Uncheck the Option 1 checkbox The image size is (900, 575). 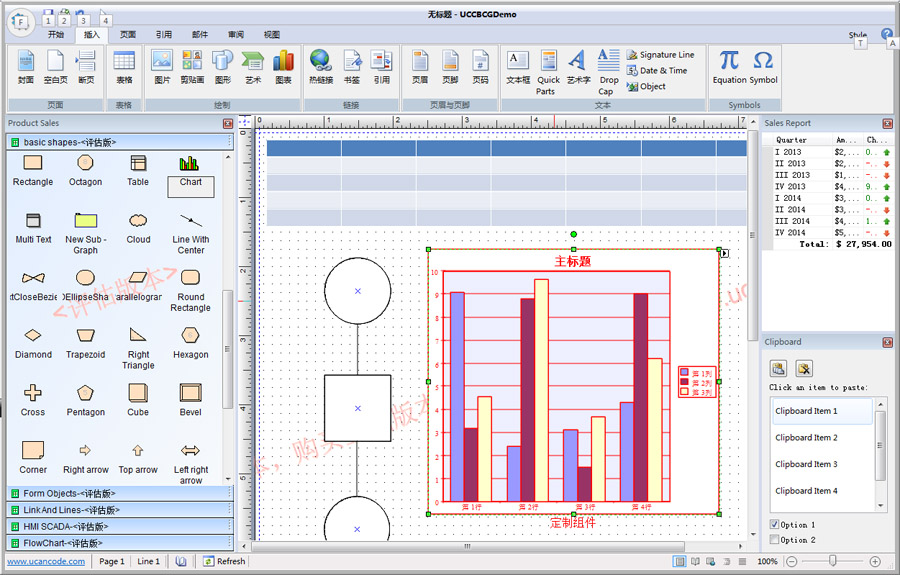pos(774,525)
